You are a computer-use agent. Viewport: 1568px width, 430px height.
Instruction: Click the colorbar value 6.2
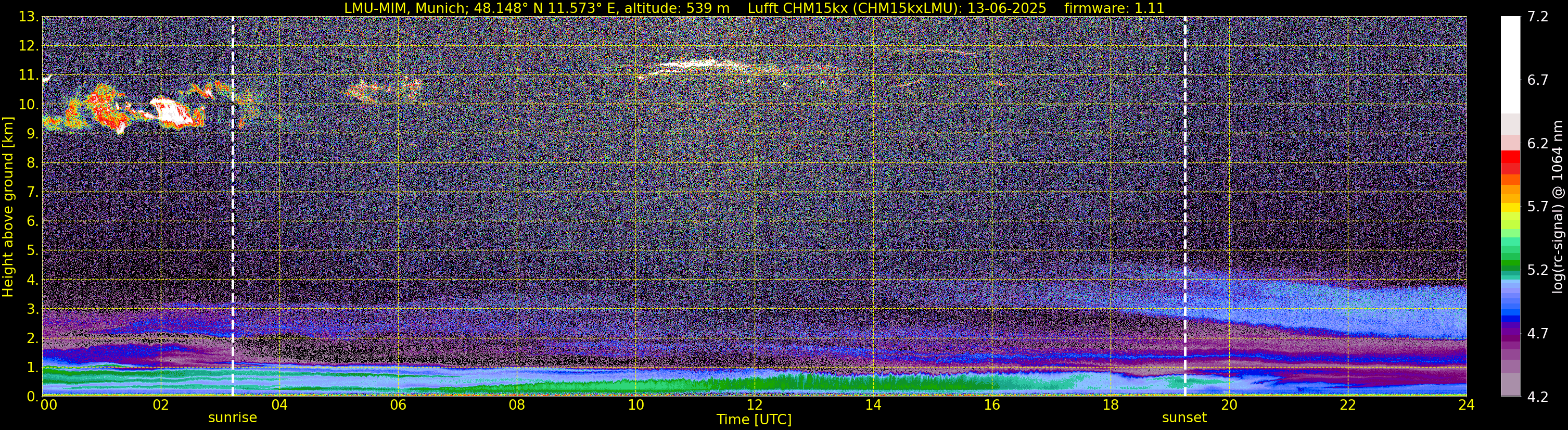coord(1538,143)
